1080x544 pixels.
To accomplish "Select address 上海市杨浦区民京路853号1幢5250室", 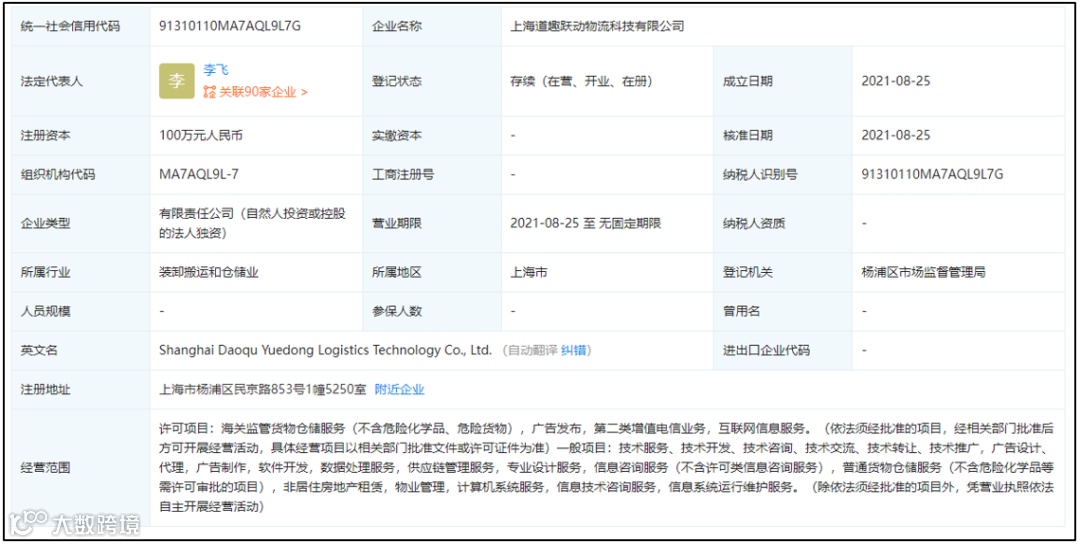I will [x=263, y=390].
